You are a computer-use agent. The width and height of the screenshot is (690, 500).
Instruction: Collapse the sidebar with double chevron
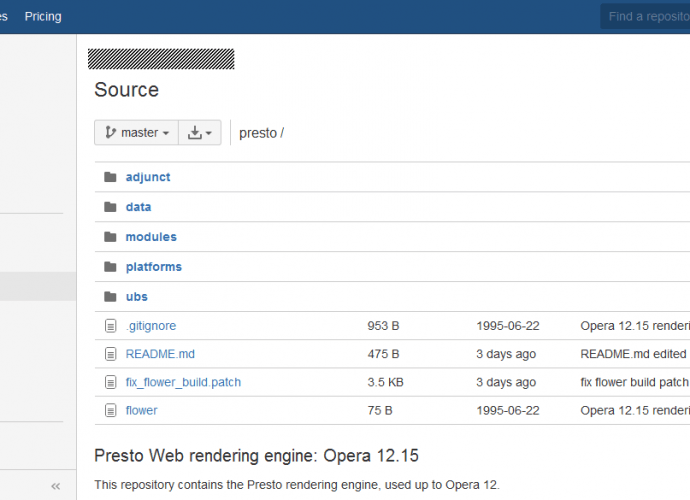55,486
